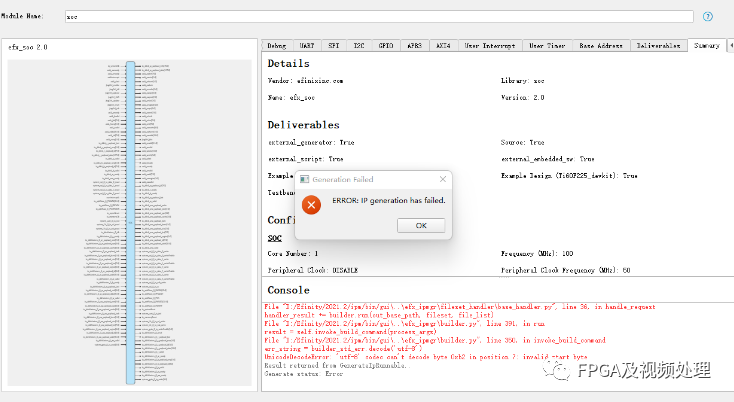This screenshot has width=734, height=402.
Task: Select the SPI tab
Action: (333, 46)
